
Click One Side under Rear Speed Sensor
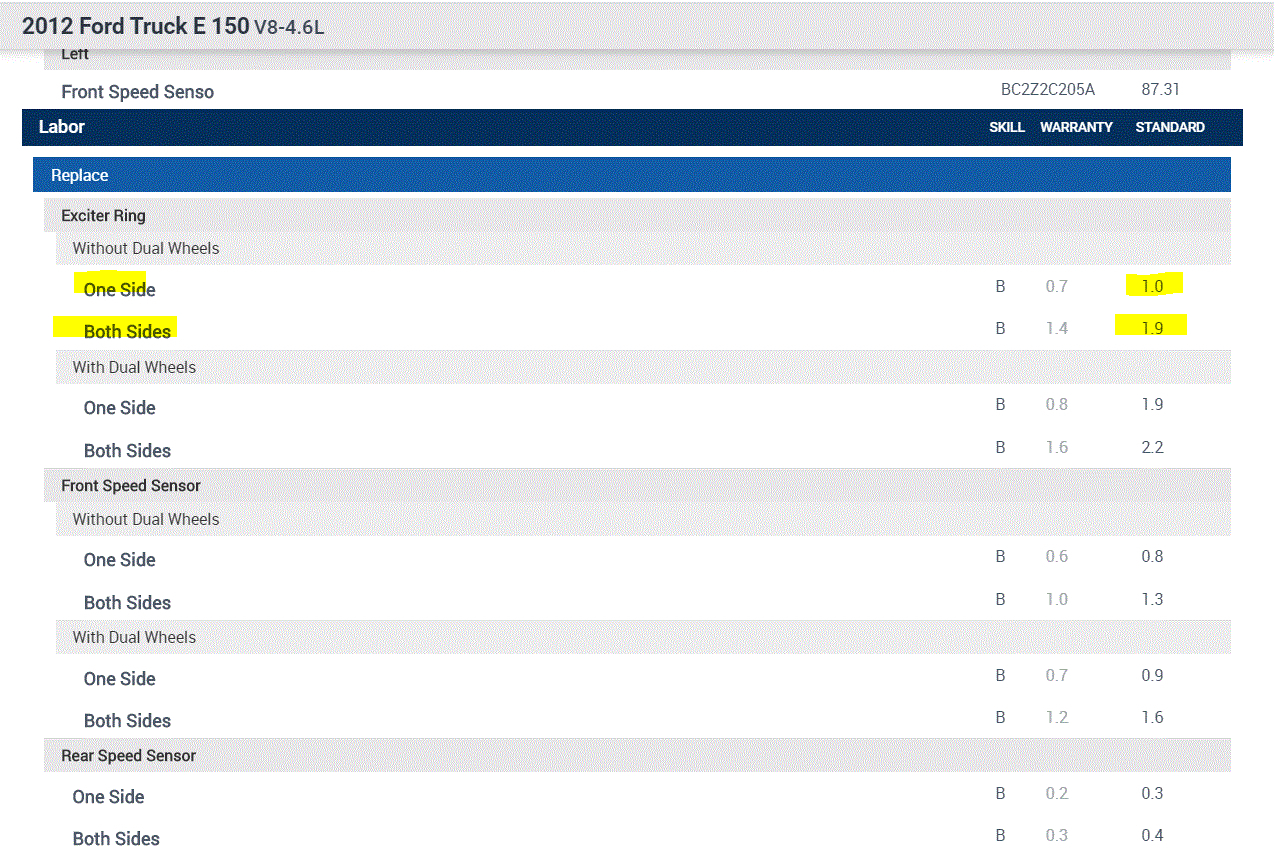pyautogui.click(x=108, y=797)
